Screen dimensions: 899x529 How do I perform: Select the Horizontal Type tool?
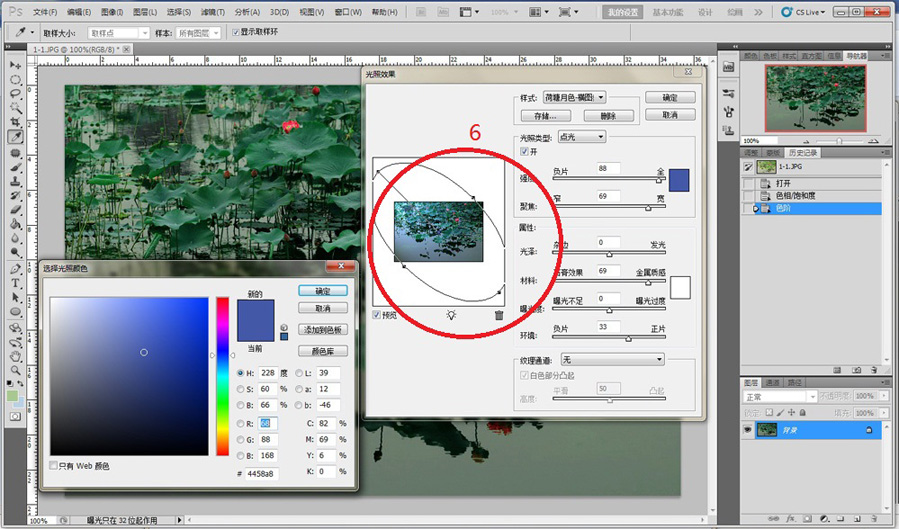coord(15,283)
